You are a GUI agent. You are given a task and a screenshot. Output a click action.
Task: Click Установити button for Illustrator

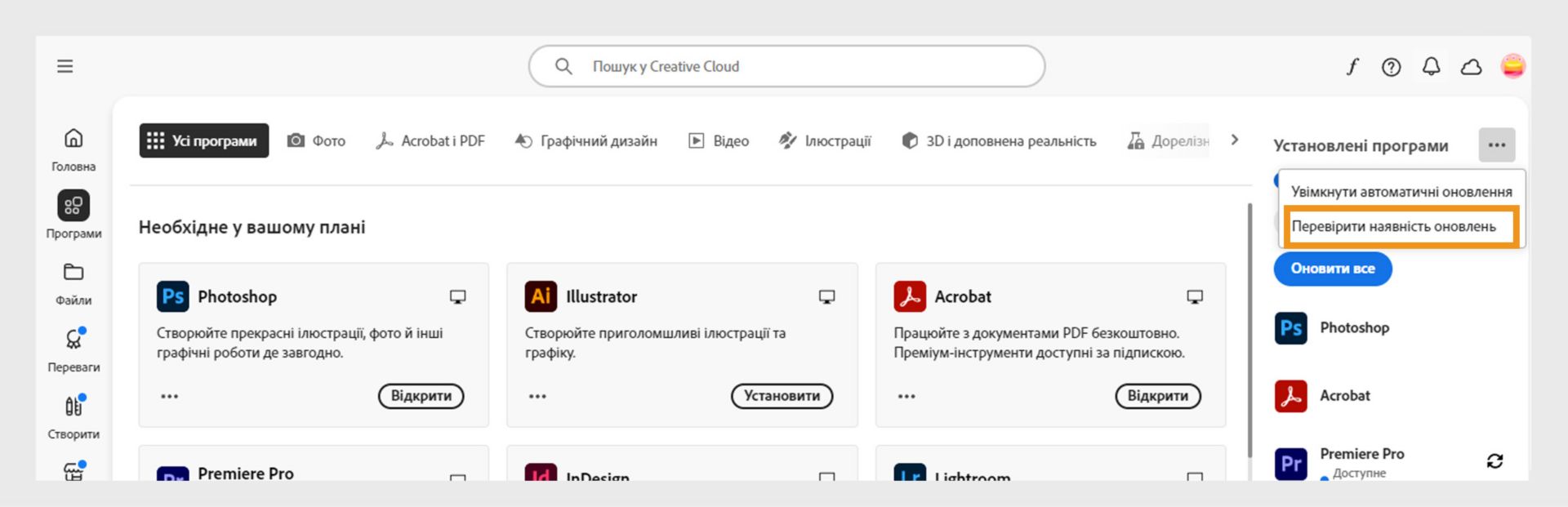pos(782,396)
